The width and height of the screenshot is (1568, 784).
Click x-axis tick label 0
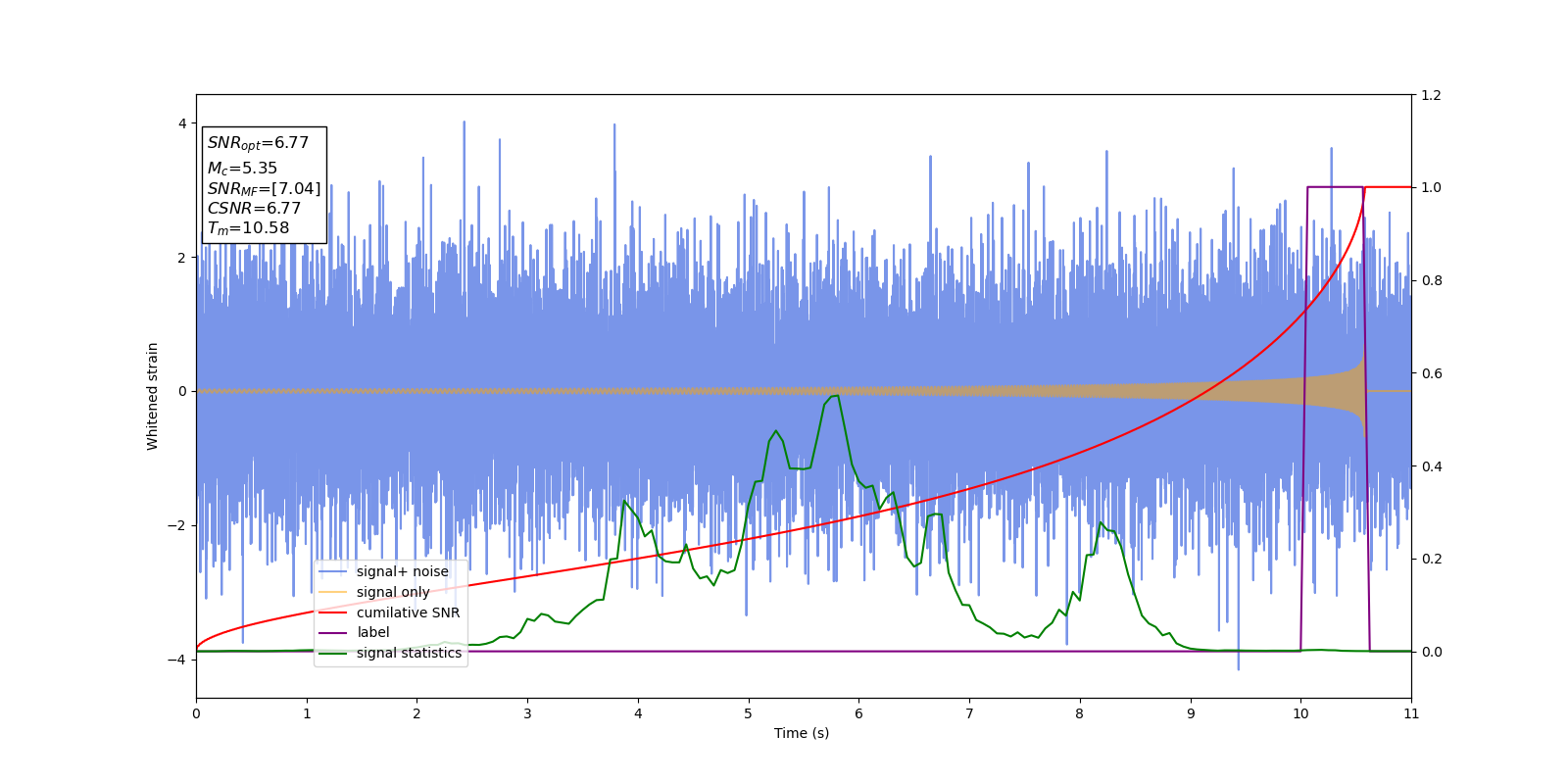click(196, 713)
